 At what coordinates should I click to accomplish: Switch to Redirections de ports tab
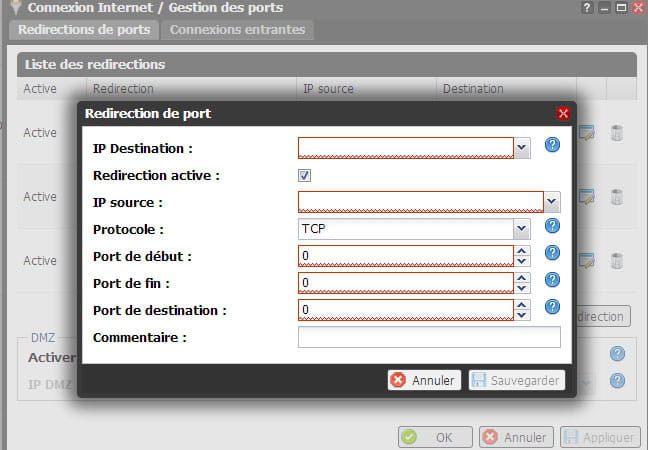click(84, 30)
